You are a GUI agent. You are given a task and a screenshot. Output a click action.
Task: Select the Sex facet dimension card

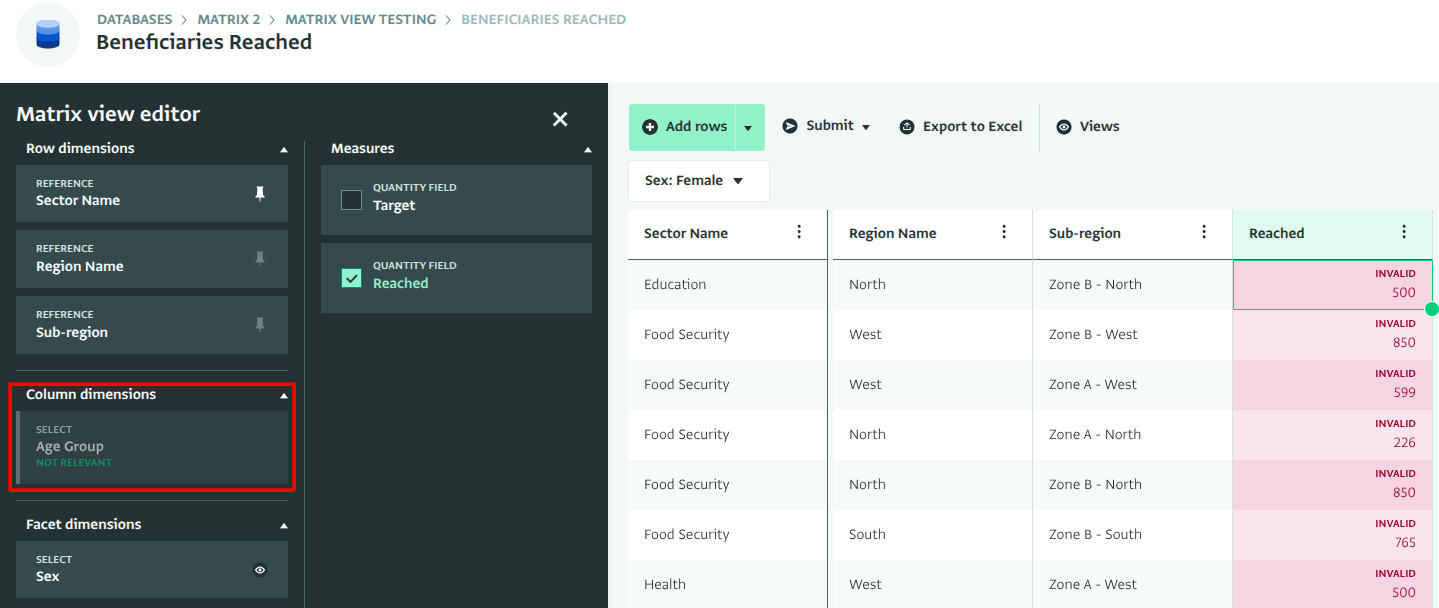152,570
